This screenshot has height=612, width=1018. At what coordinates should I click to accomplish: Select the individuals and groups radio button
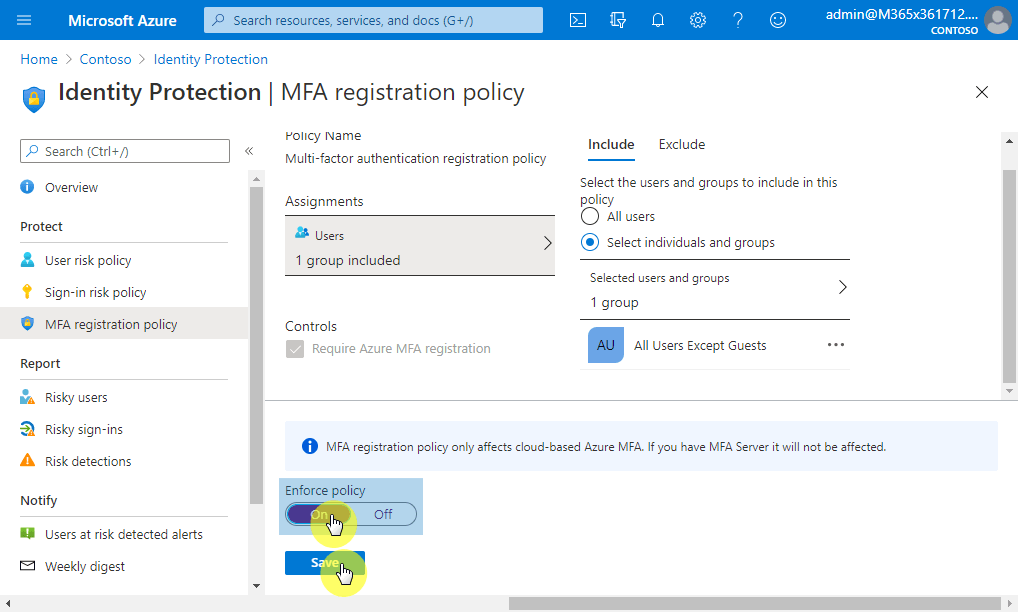pos(590,242)
